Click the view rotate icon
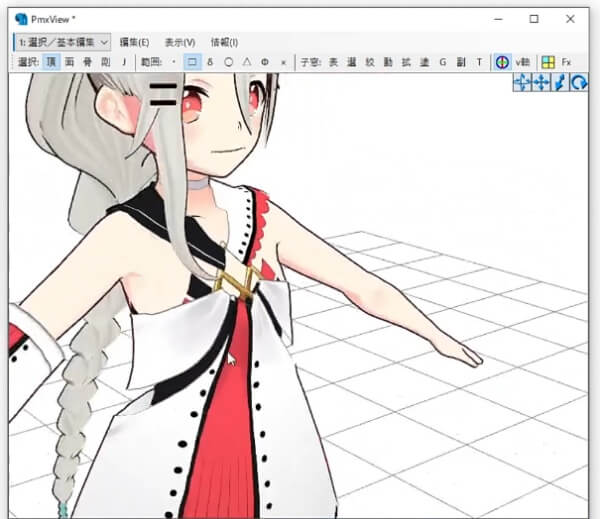 579,83
